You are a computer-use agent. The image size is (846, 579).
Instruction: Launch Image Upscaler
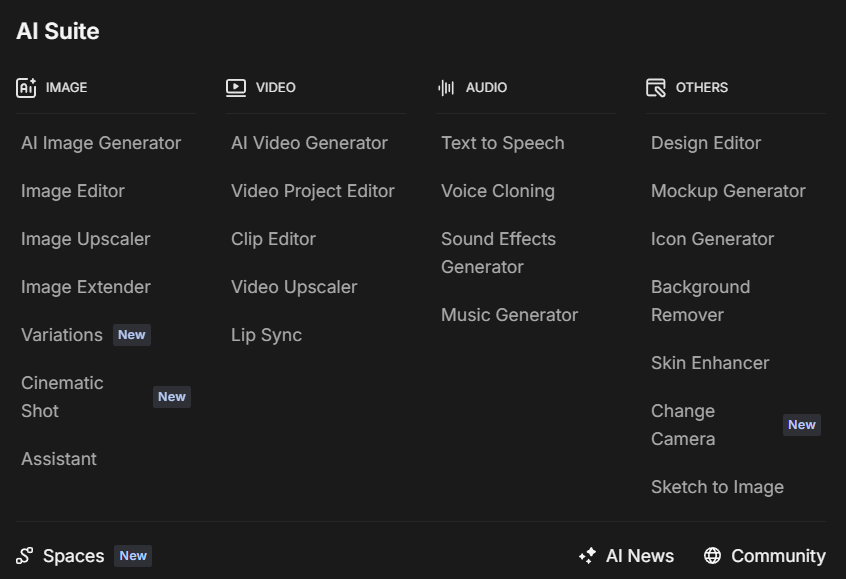tap(86, 239)
